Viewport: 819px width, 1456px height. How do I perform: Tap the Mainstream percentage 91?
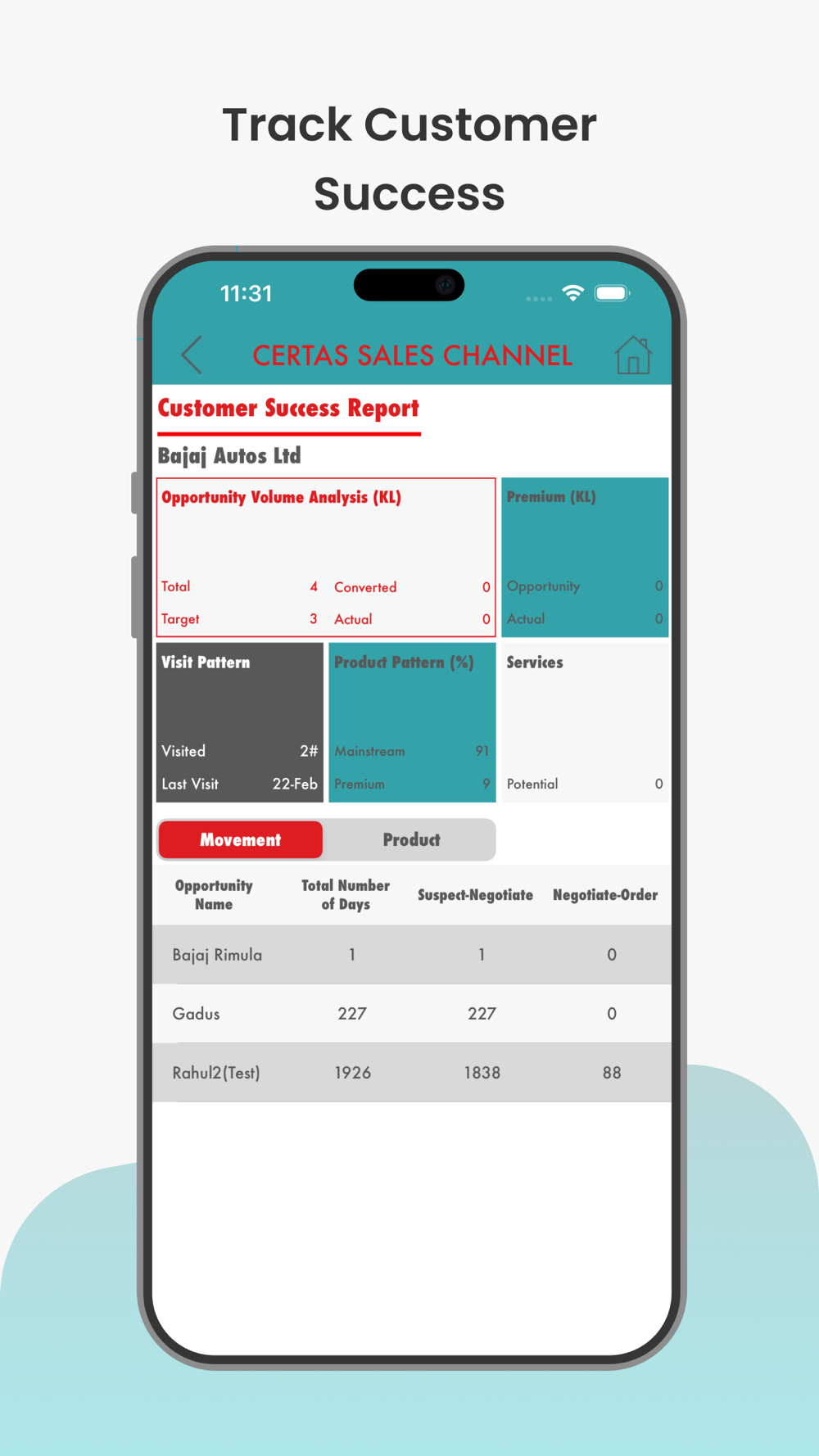point(482,751)
